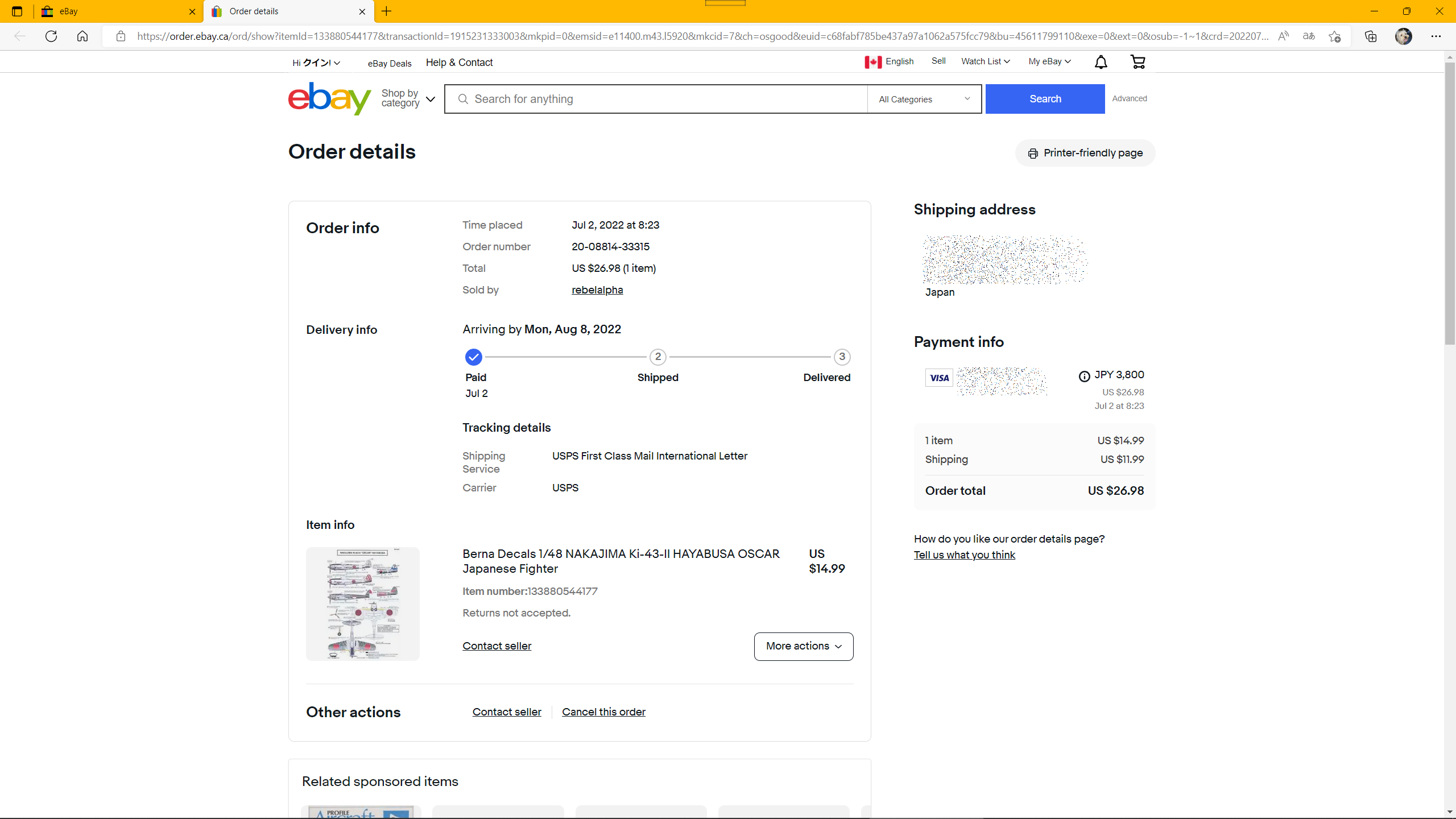The image size is (1456, 819).
Task: Expand Shop by category dropdown
Action: point(408,98)
